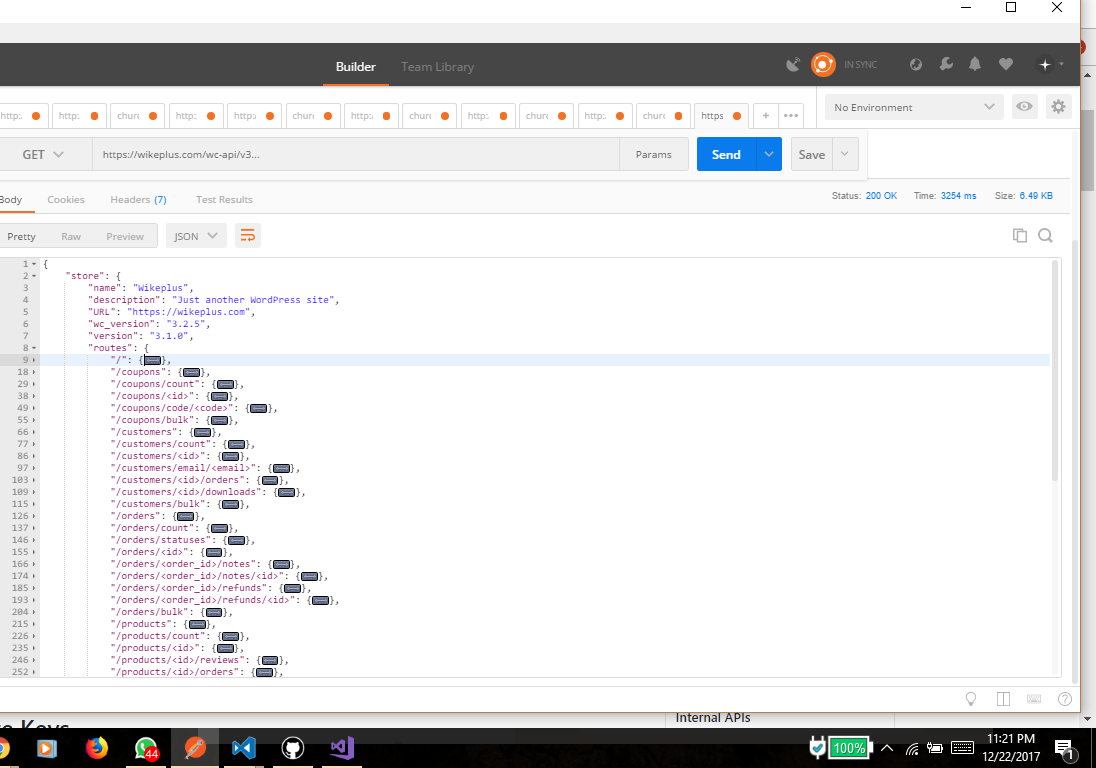Show hidden system tray icons chevron
The width and height of the screenshot is (1096, 768).
(x=887, y=748)
